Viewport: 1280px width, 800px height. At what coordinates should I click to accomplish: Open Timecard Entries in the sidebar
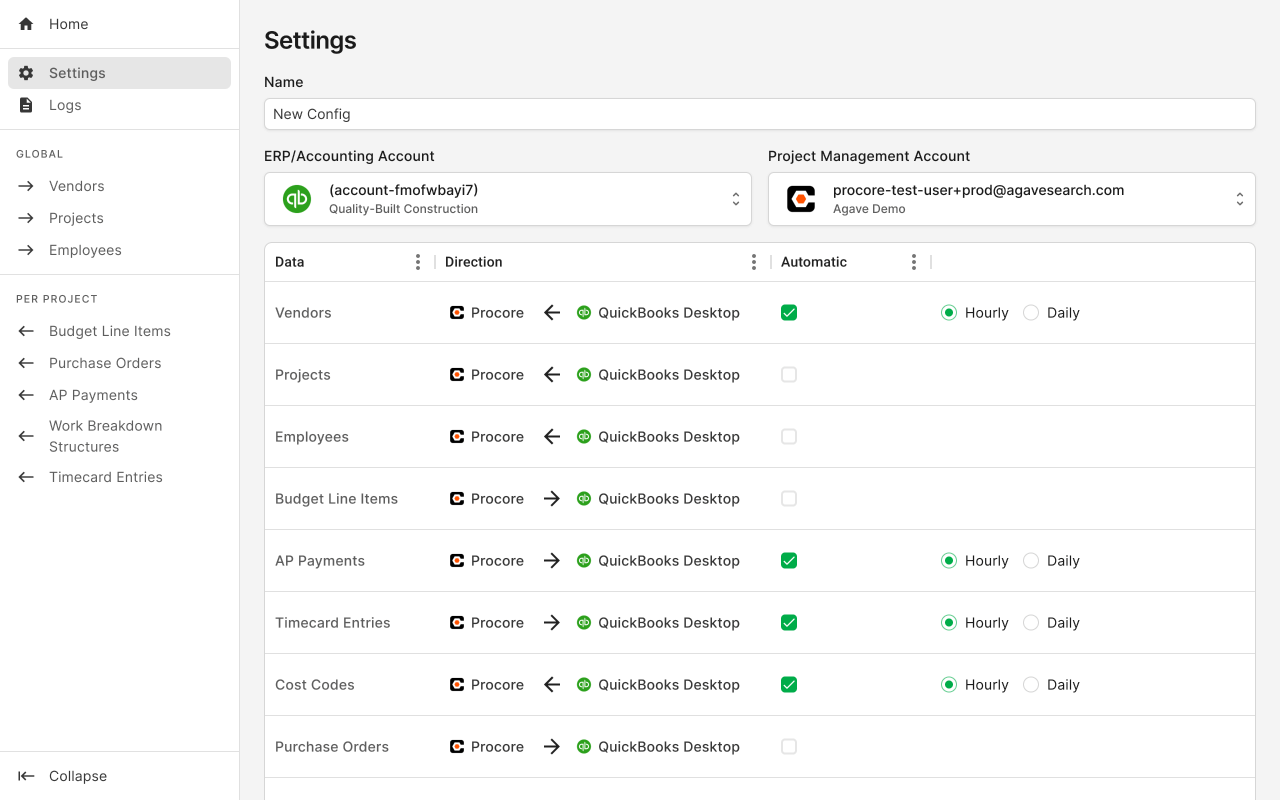[105, 477]
